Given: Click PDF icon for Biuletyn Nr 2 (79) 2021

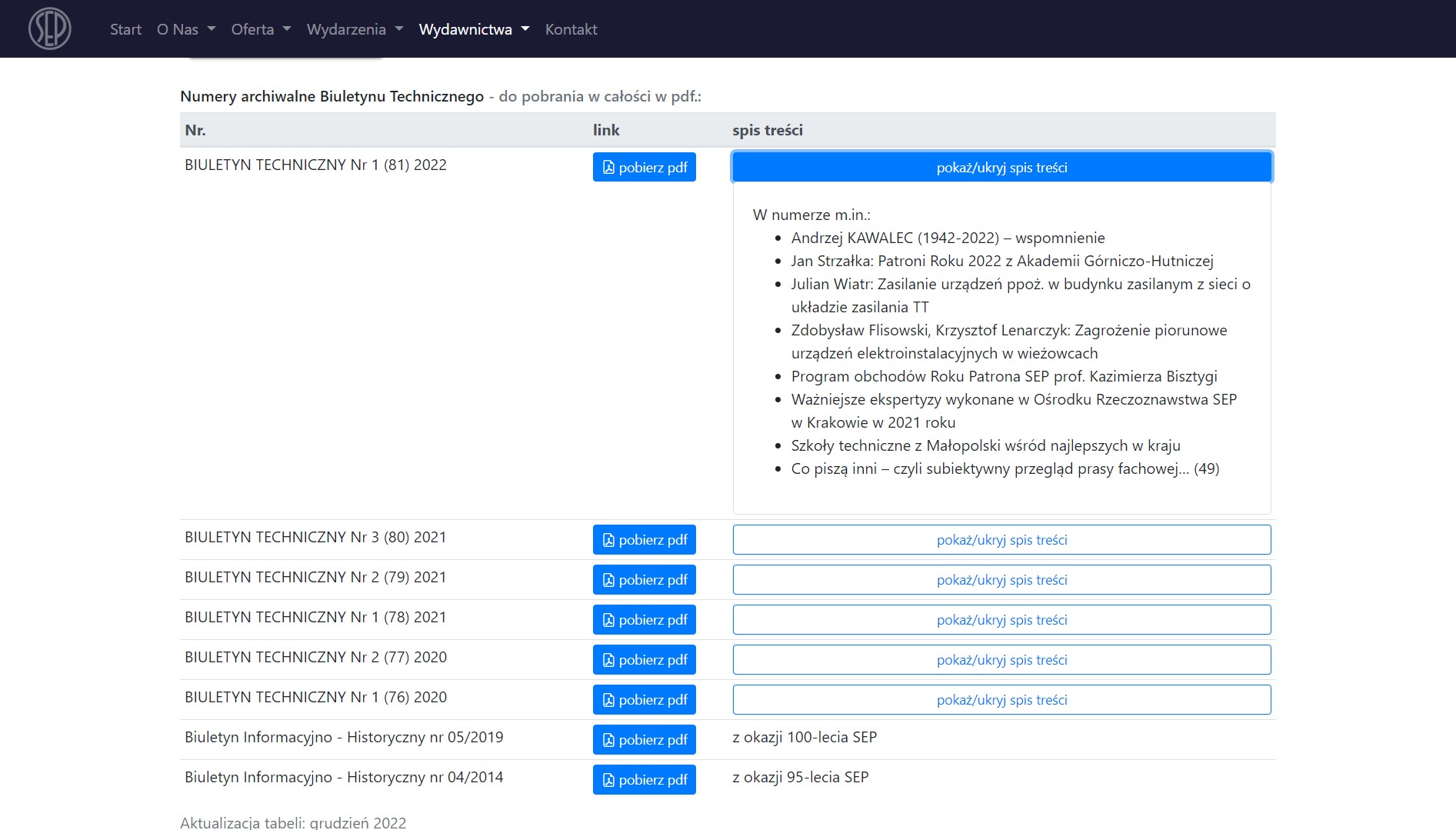Looking at the screenshot, I should pos(608,580).
